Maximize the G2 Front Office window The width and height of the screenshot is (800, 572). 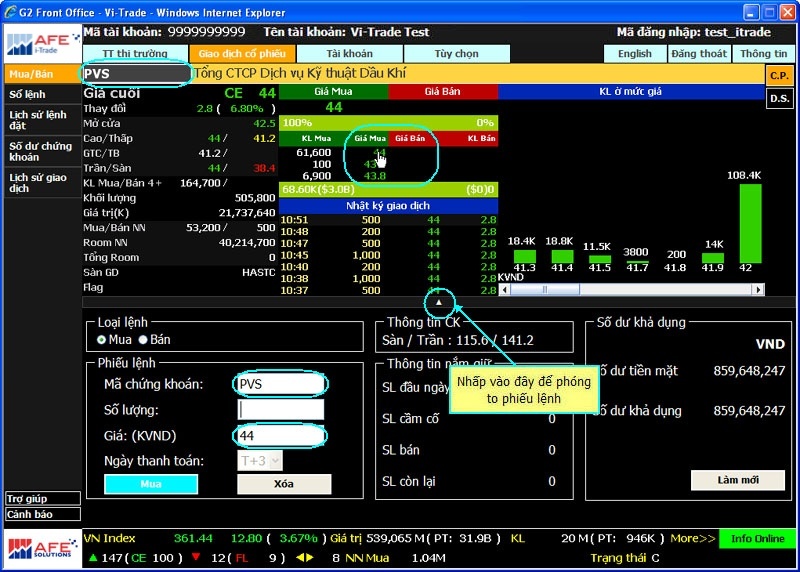pos(769,12)
